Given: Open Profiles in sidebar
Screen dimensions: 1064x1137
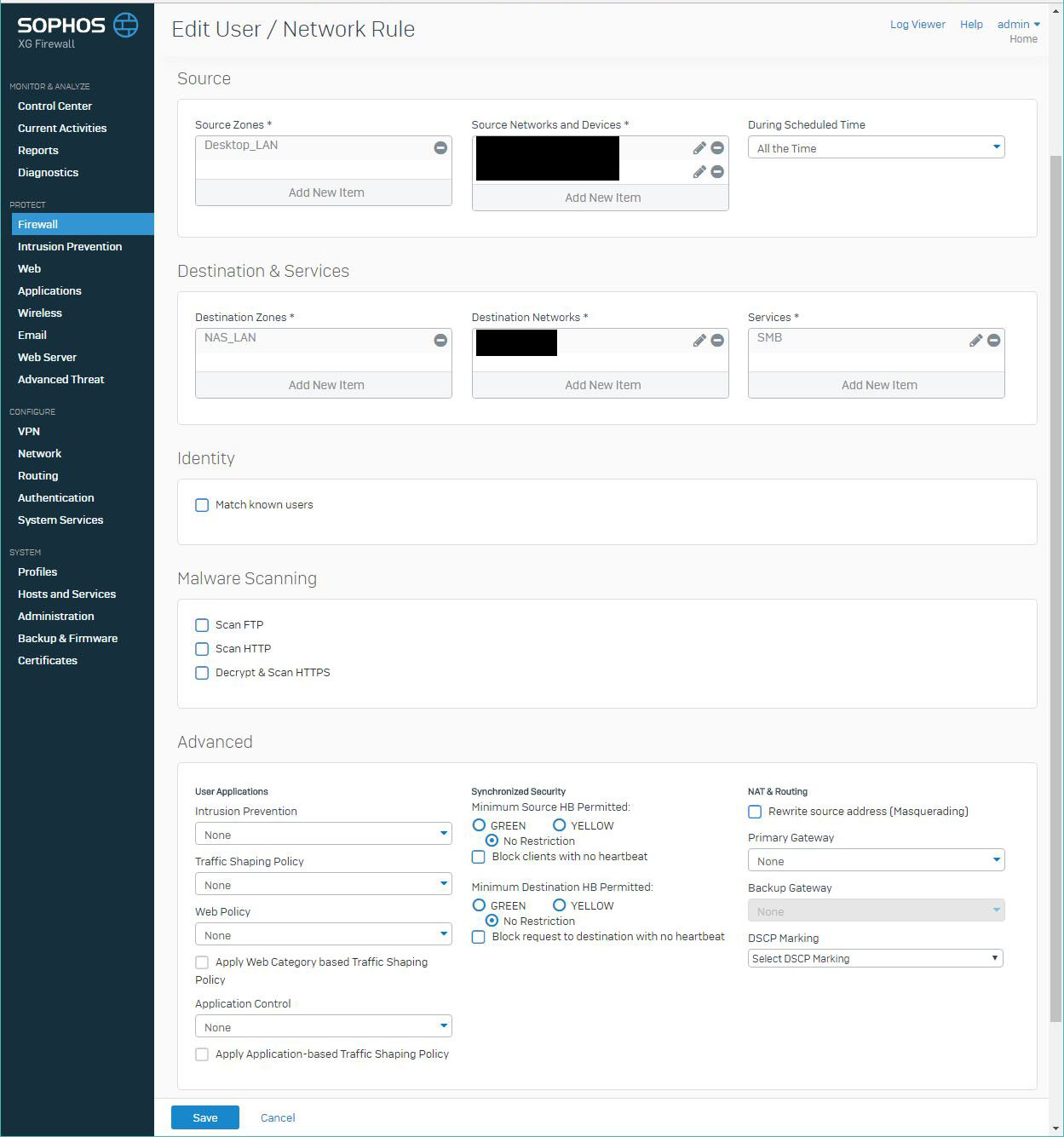Looking at the screenshot, I should click(x=37, y=572).
